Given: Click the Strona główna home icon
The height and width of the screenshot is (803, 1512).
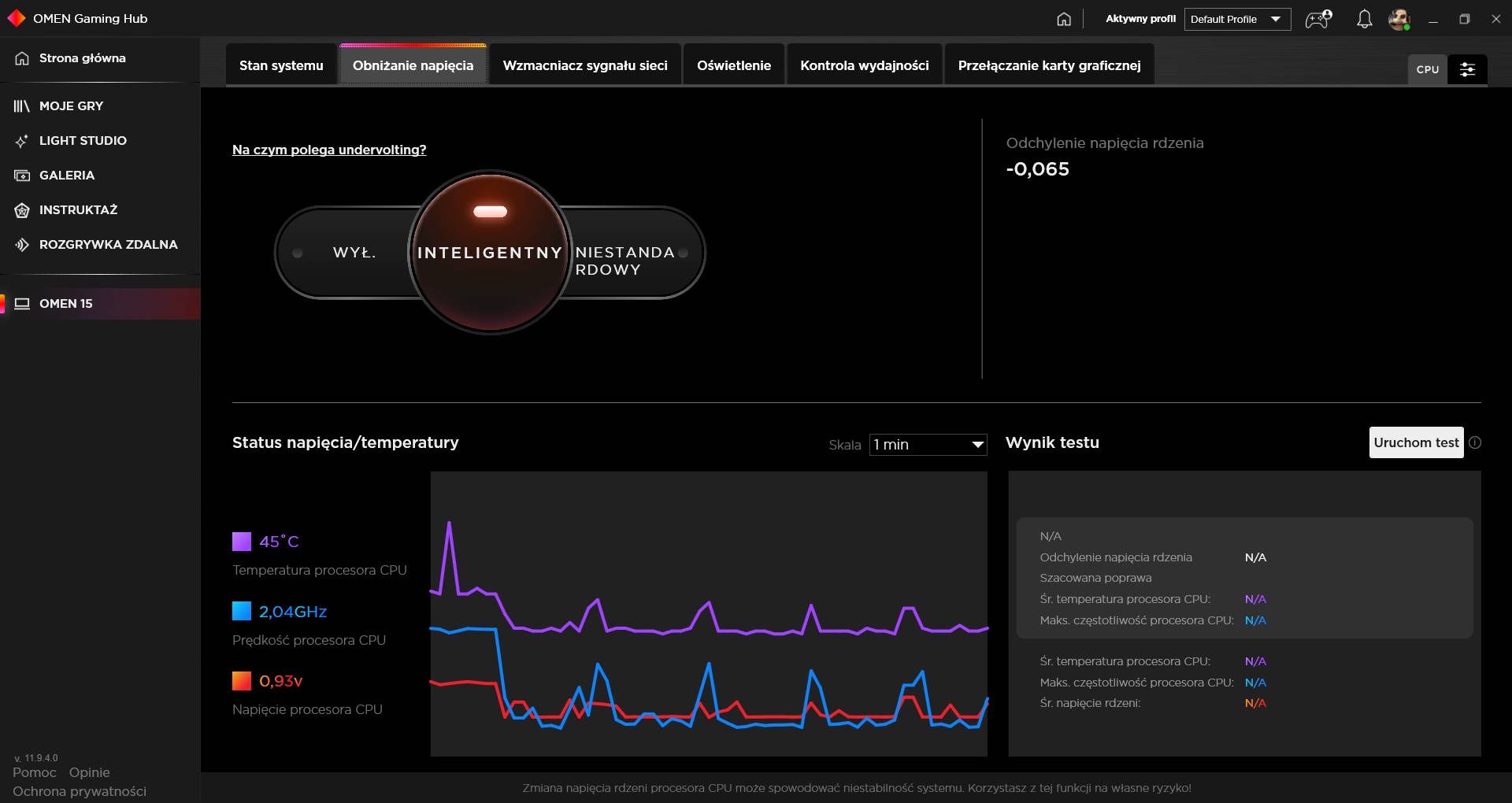Looking at the screenshot, I should tap(22, 58).
